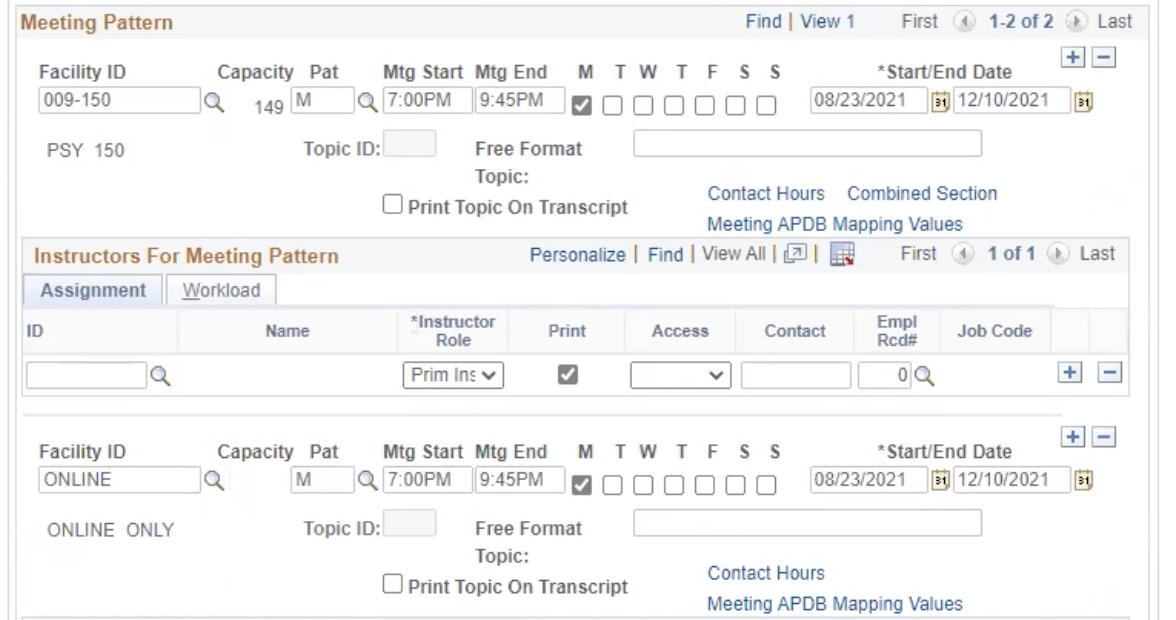Edit the Facility ID field 009-150
Image resolution: width=1176 pixels, height=620 pixels.
click(119, 100)
